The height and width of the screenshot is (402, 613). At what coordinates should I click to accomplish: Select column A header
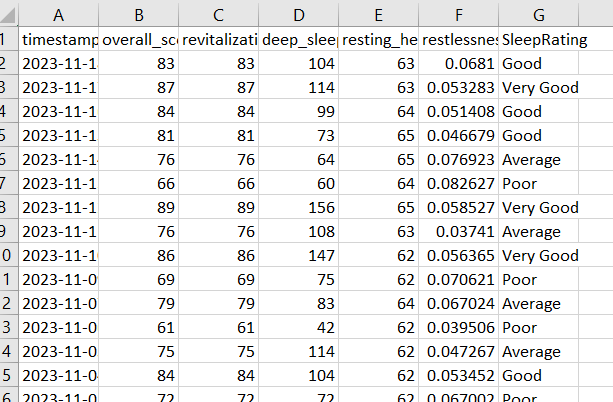click(58, 14)
